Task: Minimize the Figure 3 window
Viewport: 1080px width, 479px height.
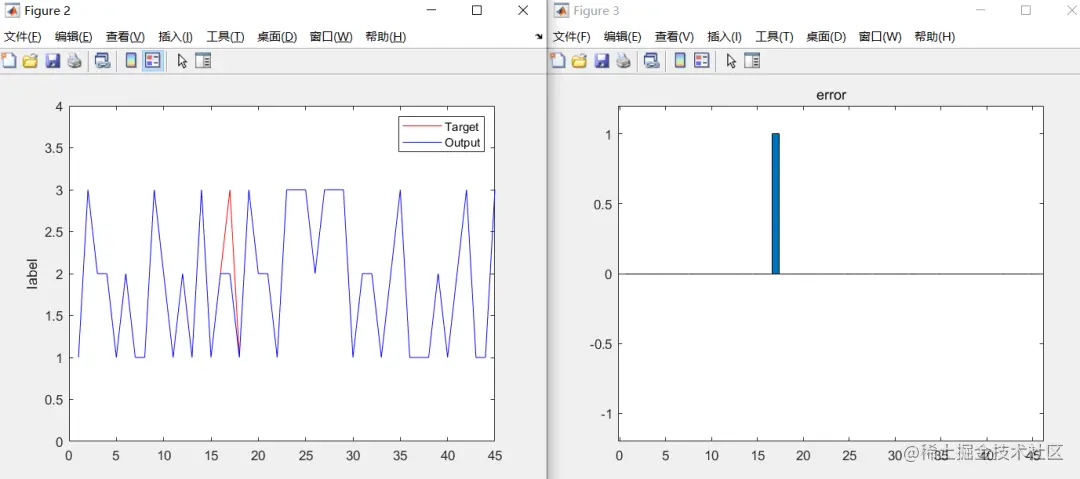Action: click(980, 10)
